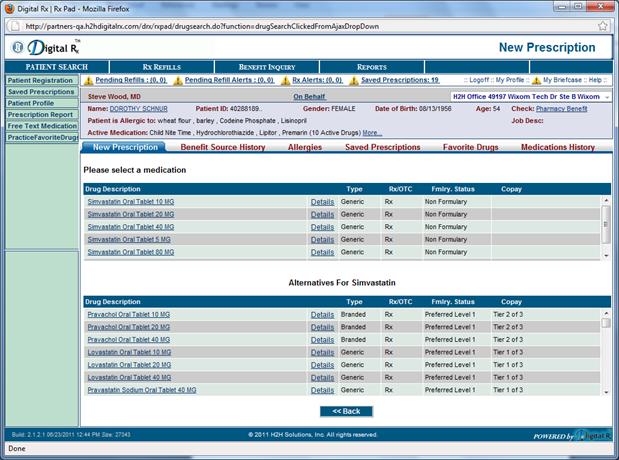Click the Saved Prescriptions warning icon
The image size is (619, 460).
(x=354, y=80)
